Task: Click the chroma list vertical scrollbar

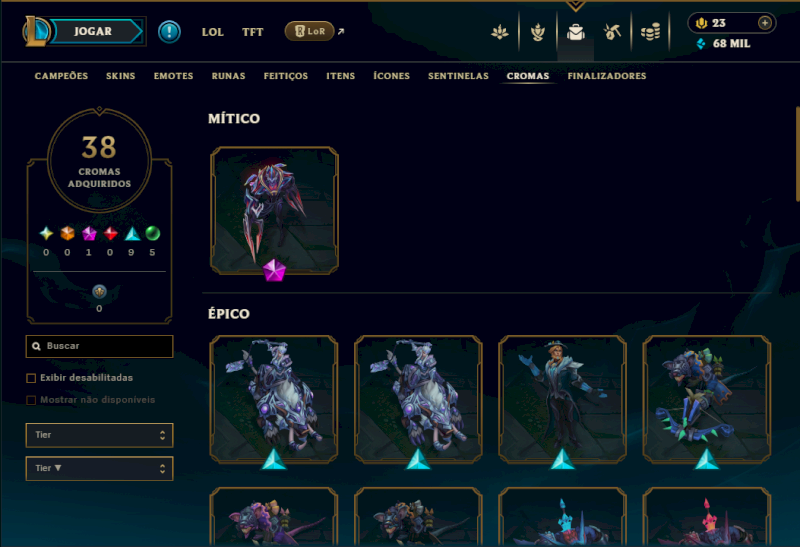Action: click(797, 154)
